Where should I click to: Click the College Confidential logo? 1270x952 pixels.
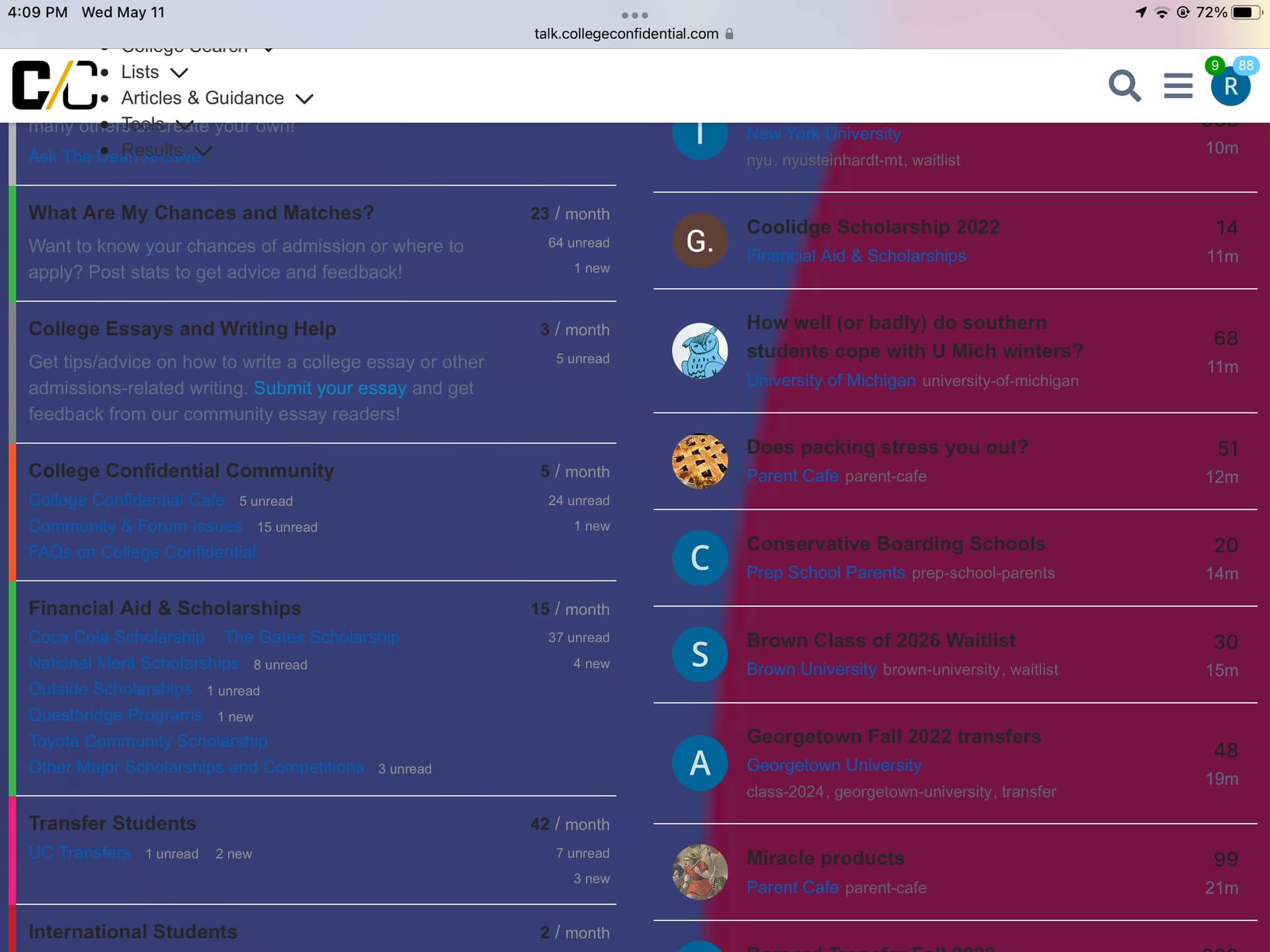click(55, 85)
